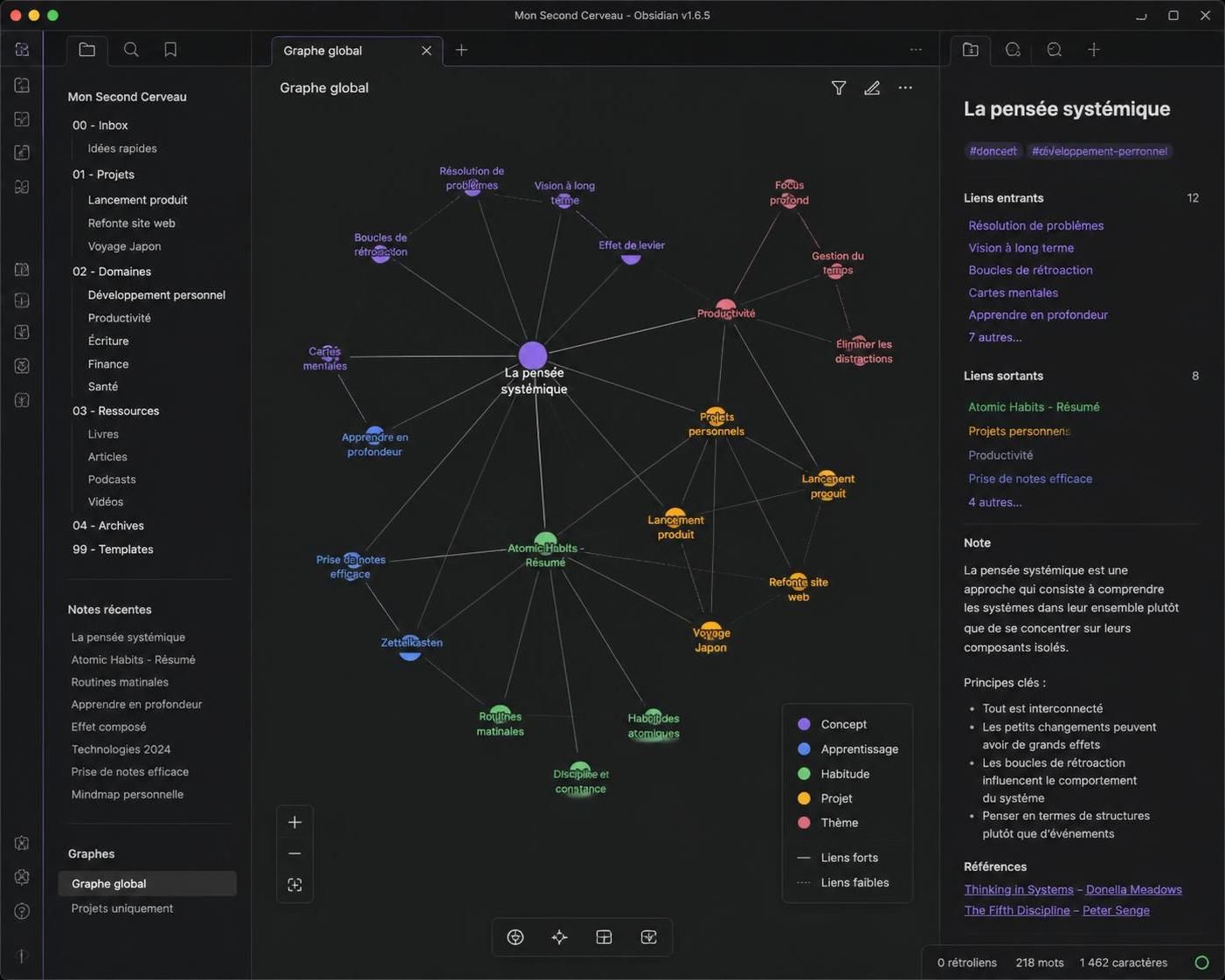Click the green sync status circle in status bar
Viewport: 1225px width, 980px height.
(1202, 963)
